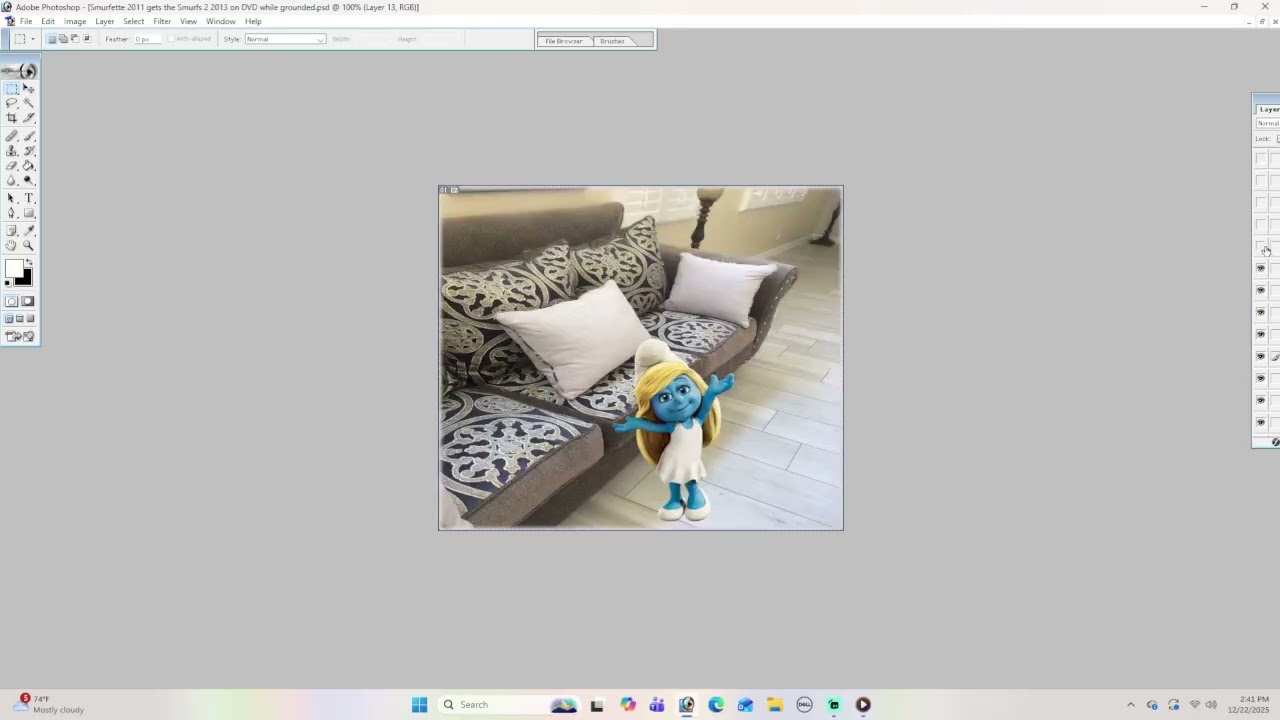The height and width of the screenshot is (720, 1280).
Task: Open the Select menu
Action: 134,21
